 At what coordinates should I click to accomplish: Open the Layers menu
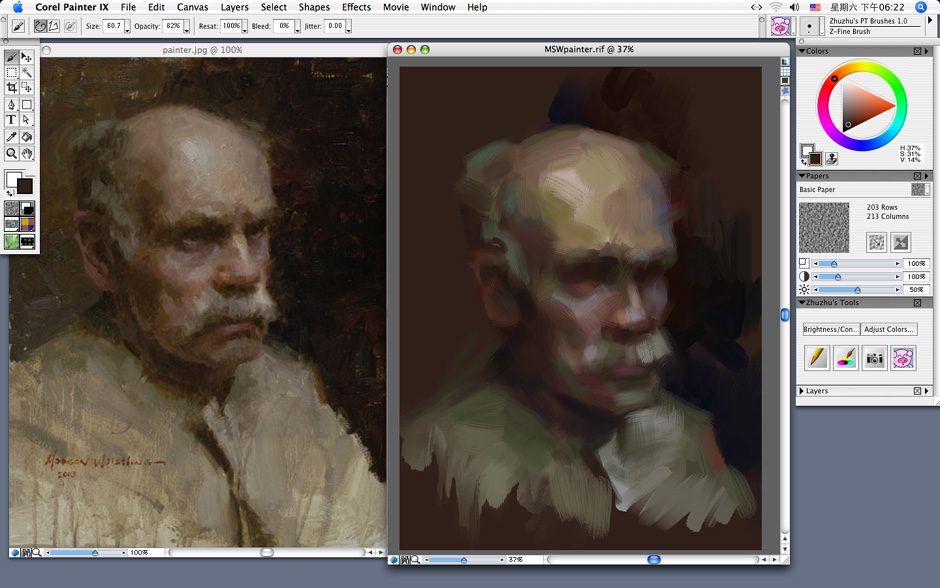[234, 7]
